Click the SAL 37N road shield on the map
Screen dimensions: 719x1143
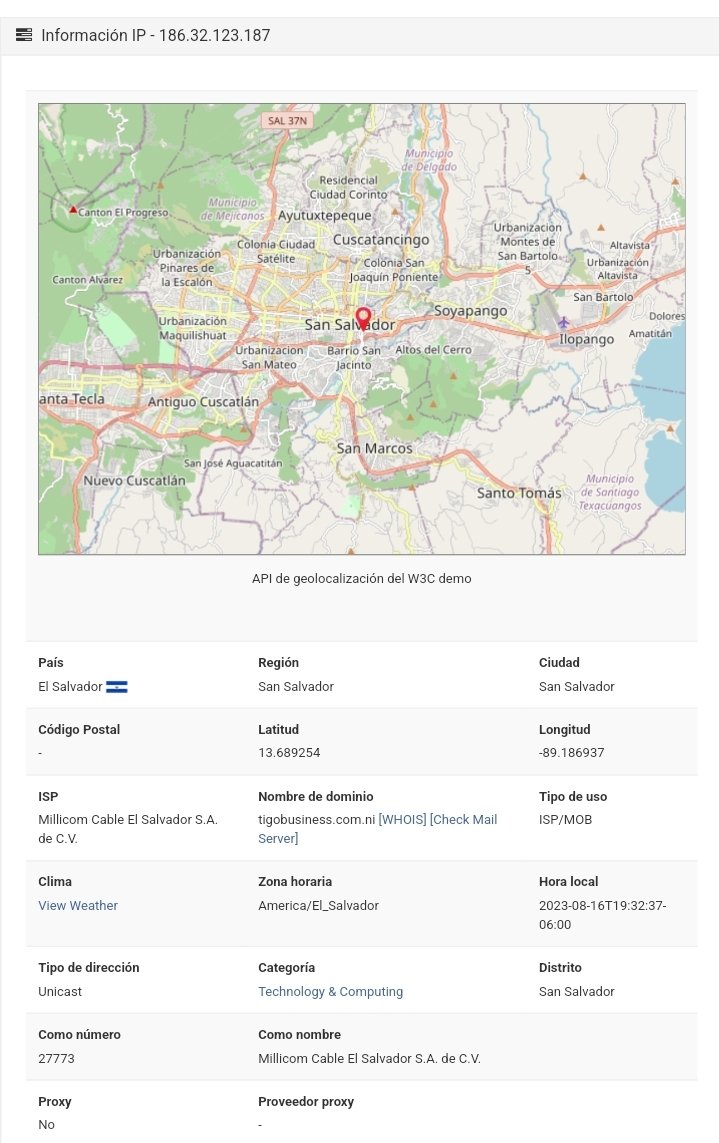pyautogui.click(x=287, y=120)
